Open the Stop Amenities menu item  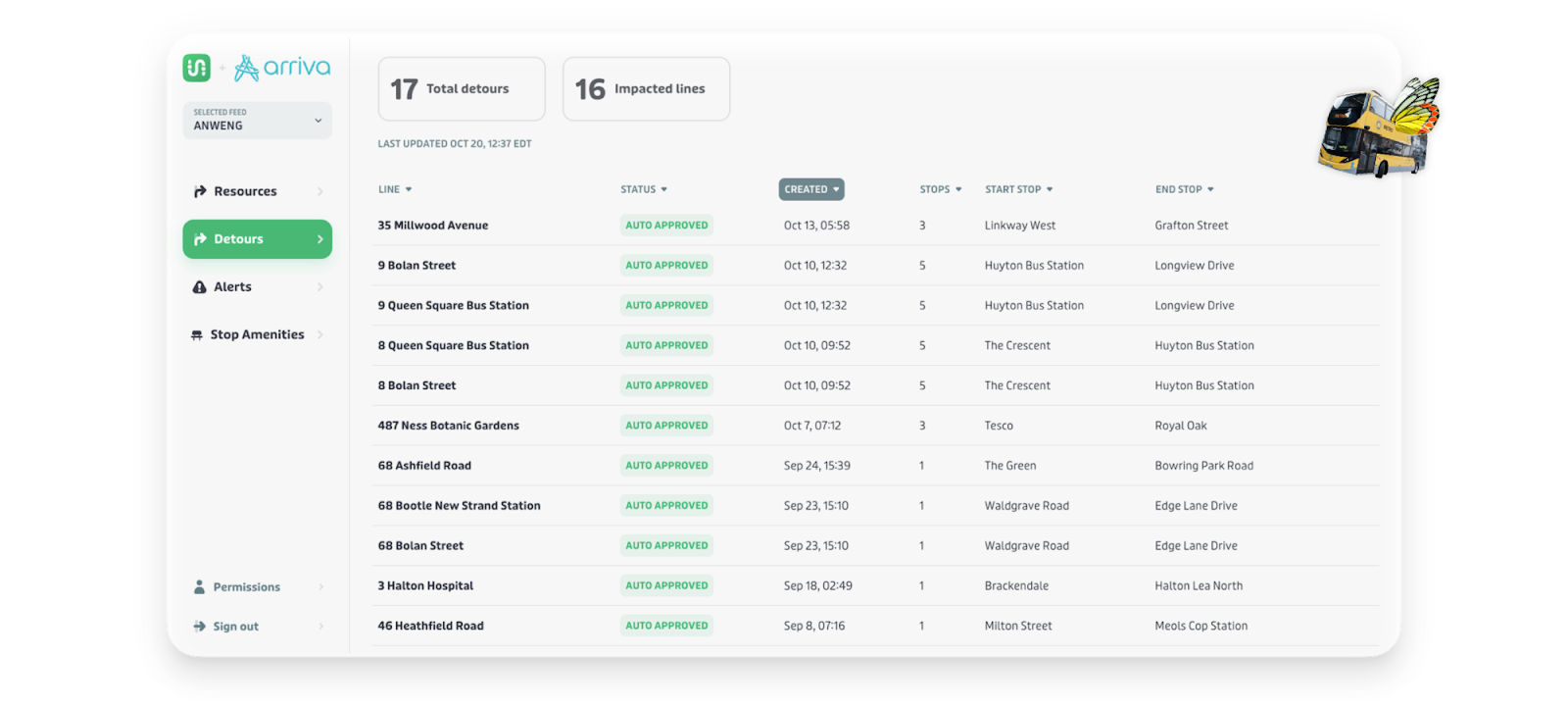(x=257, y=335)
